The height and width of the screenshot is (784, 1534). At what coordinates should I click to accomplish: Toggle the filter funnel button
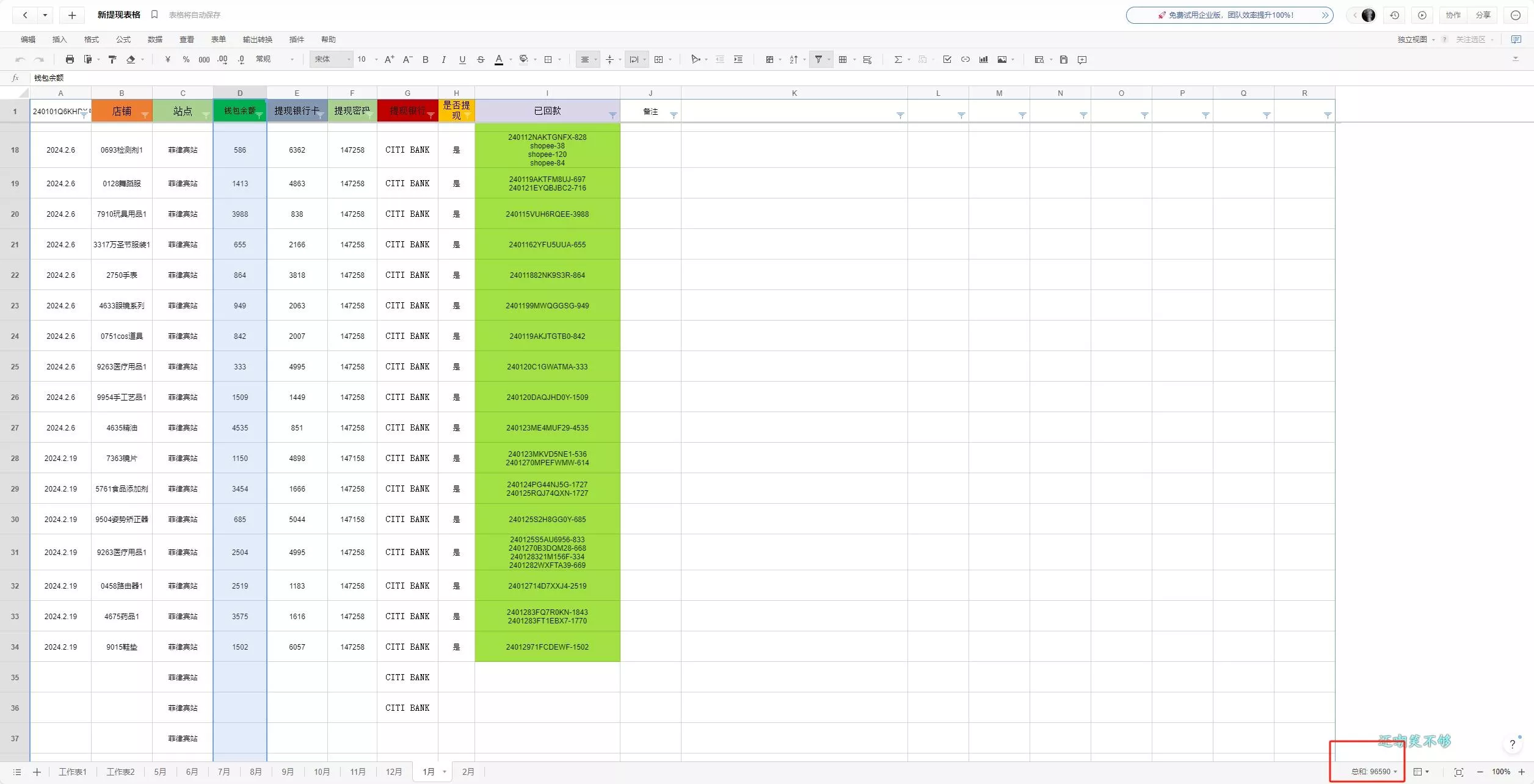pyautogui.click(x=818, y=59)
